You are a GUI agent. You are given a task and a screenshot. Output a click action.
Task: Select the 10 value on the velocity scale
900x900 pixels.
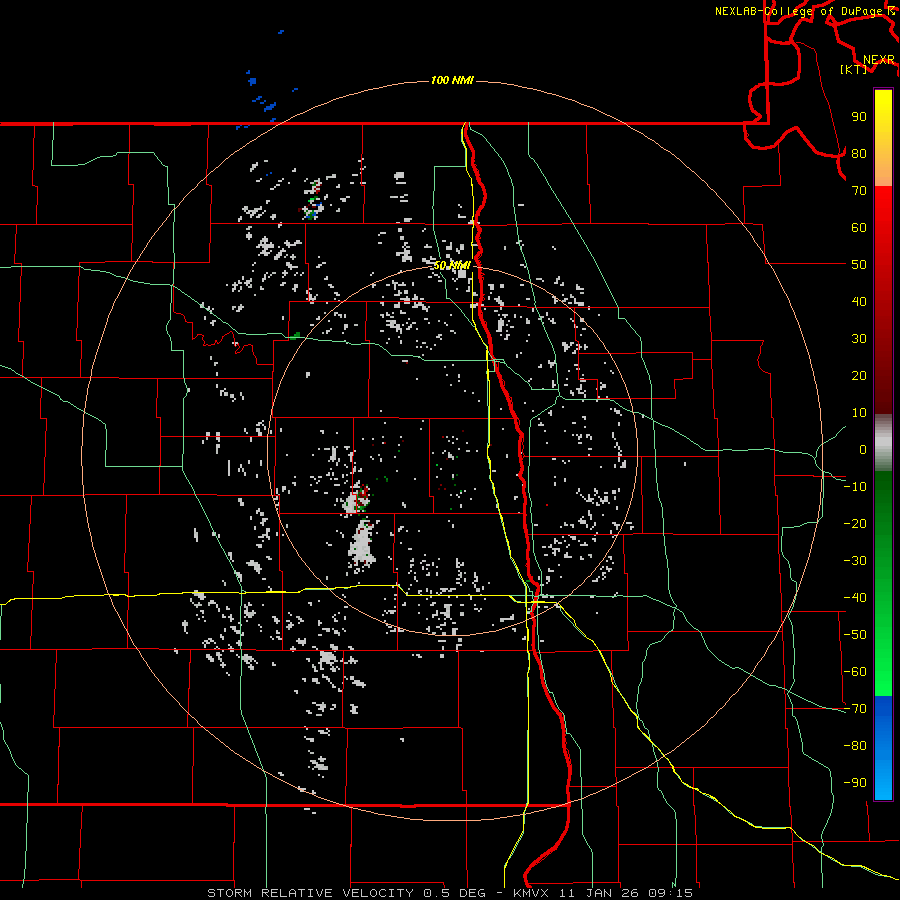coord(859,413)
